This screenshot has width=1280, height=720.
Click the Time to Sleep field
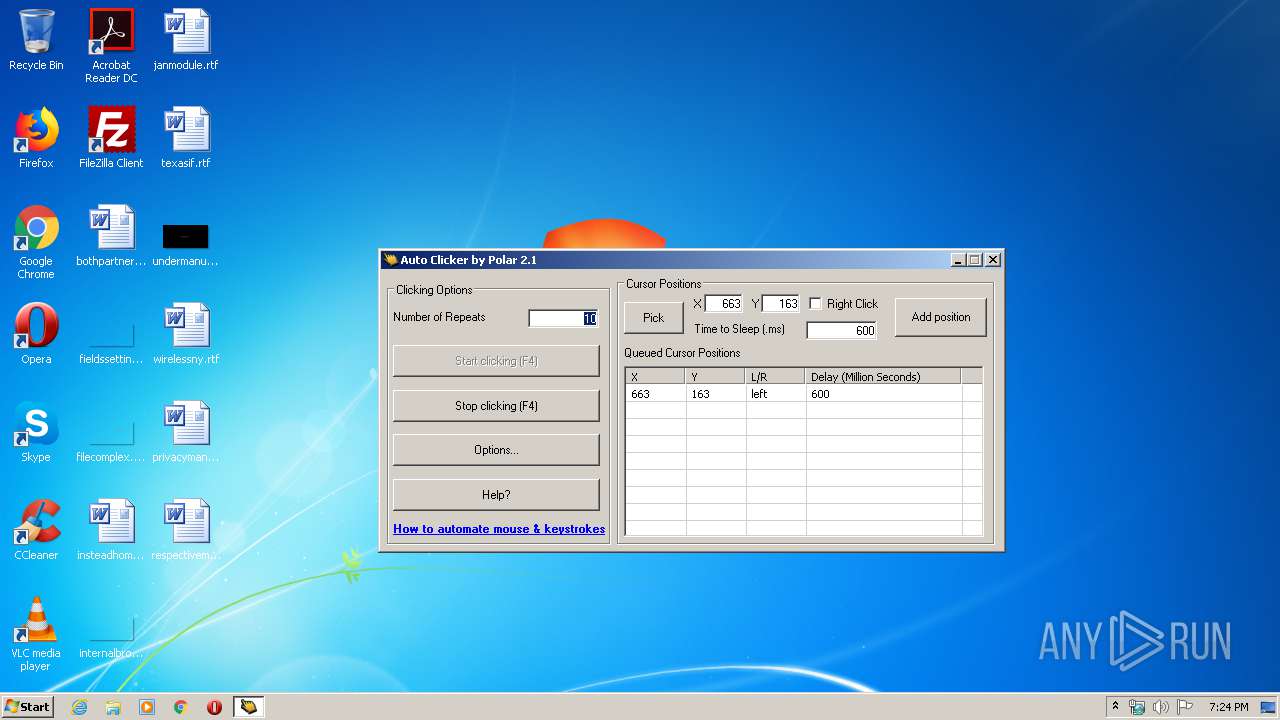click(x=842, y=330)
